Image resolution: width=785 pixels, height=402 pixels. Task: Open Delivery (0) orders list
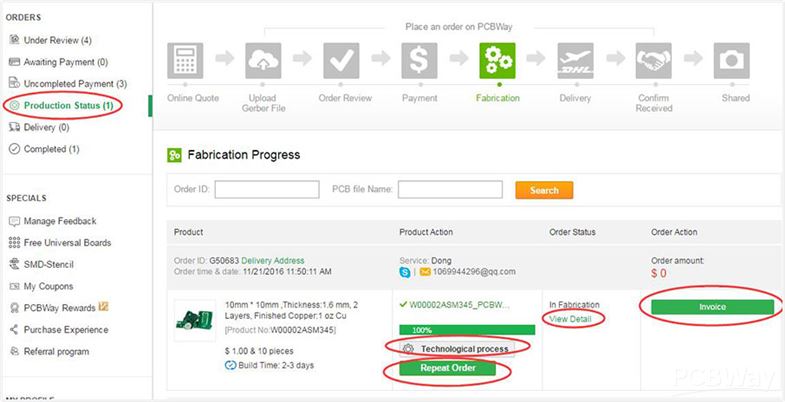tap(47, 127)
